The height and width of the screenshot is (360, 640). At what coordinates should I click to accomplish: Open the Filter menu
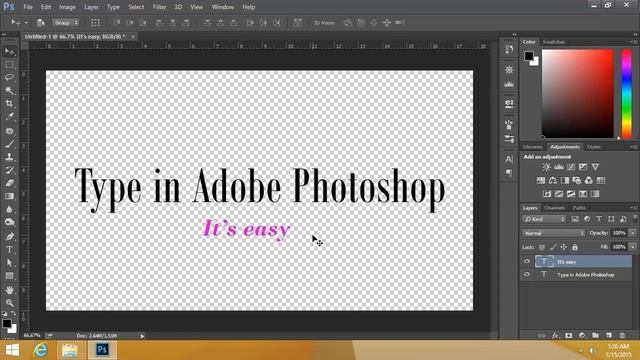pos(159,7)
